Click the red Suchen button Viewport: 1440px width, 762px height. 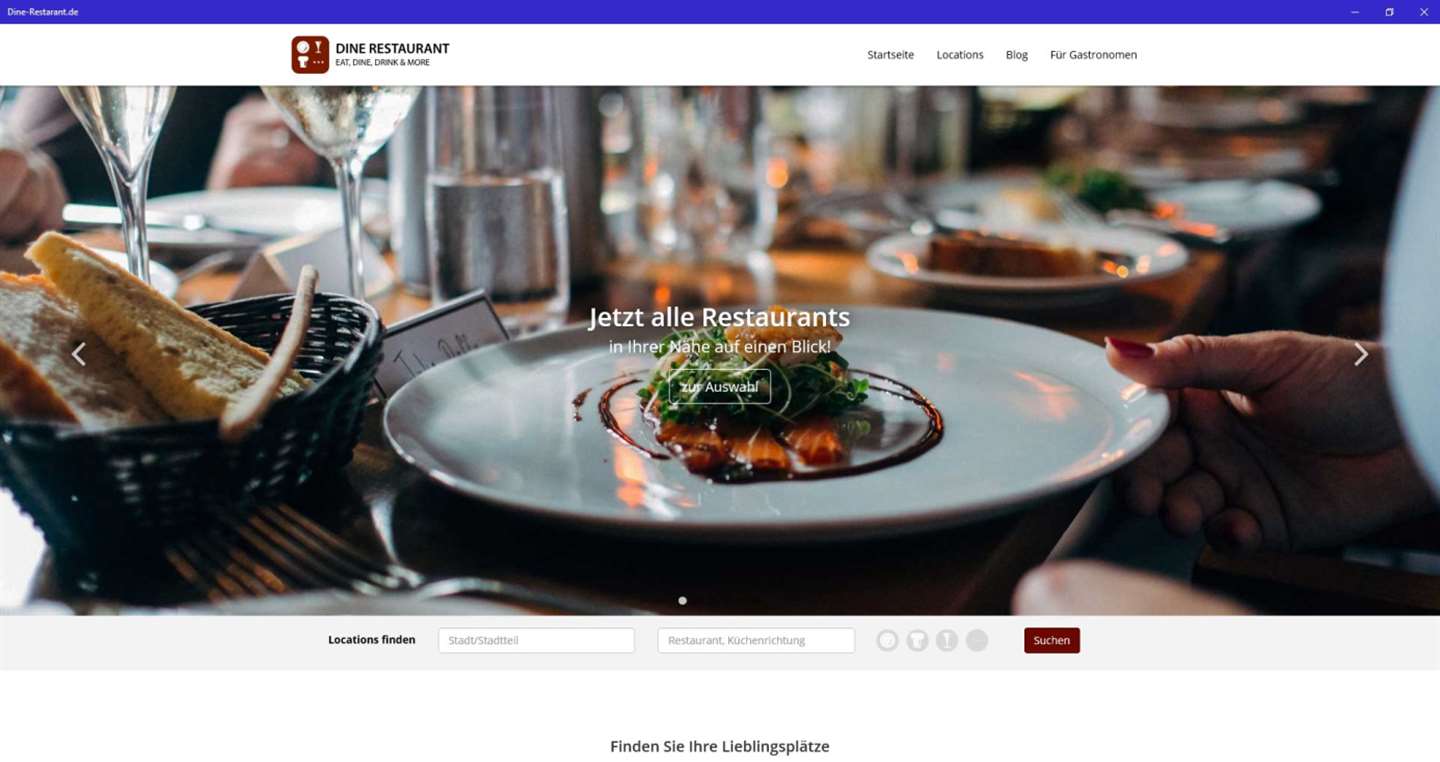[x=1052, y=640]
